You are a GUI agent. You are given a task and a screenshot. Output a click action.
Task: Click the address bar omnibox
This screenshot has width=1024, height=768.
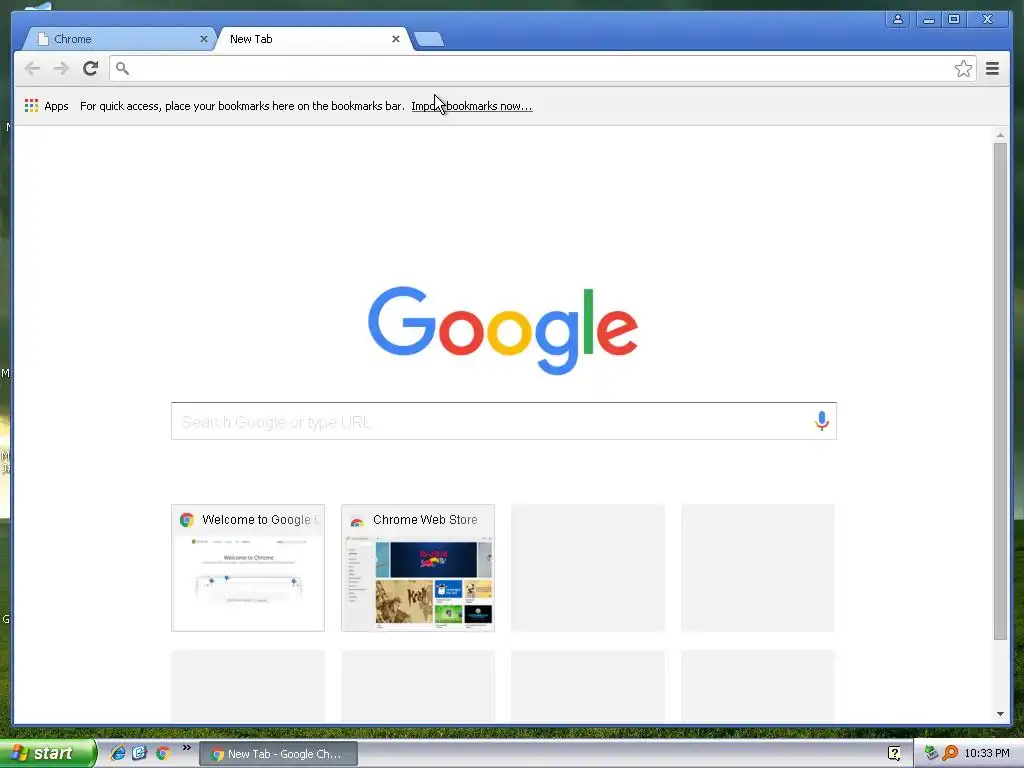[542, 69]
